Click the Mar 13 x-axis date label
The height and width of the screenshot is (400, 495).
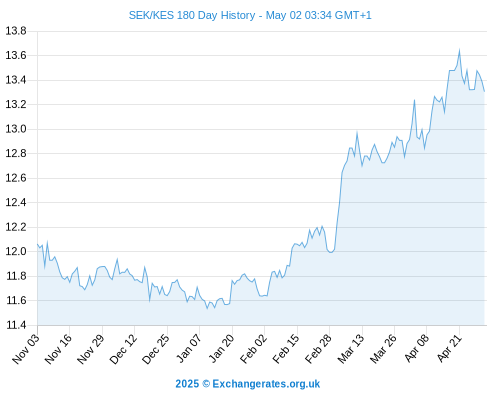click(351, 348)
